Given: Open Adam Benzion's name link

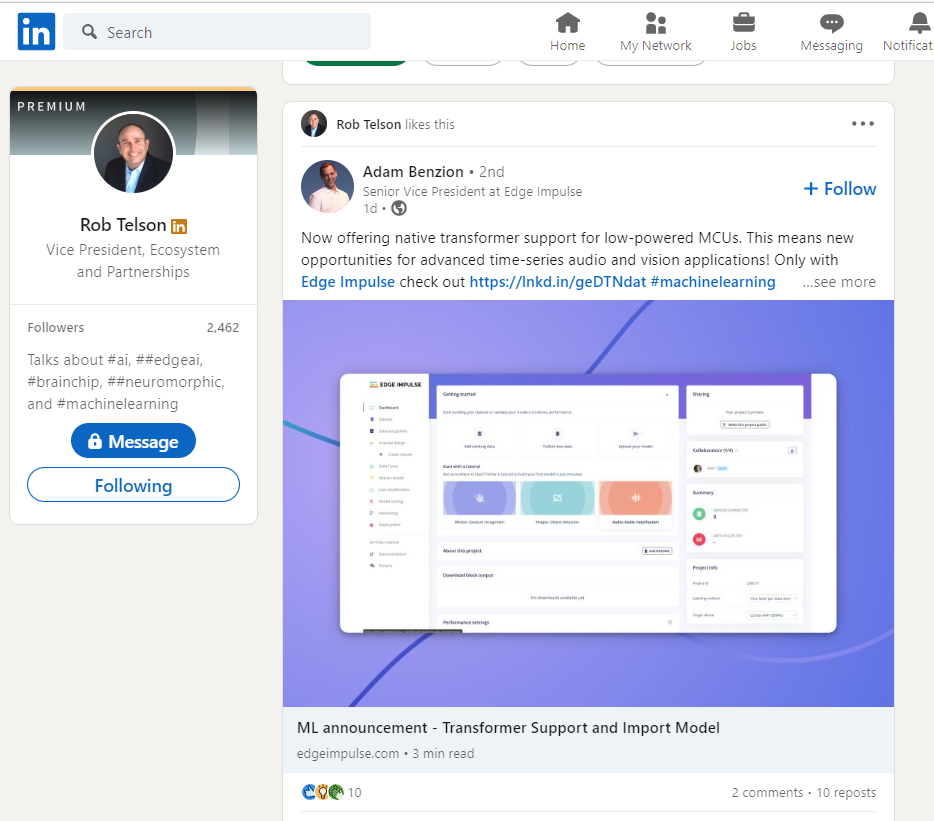Looking at the screenshot, I should coord(413,172).
